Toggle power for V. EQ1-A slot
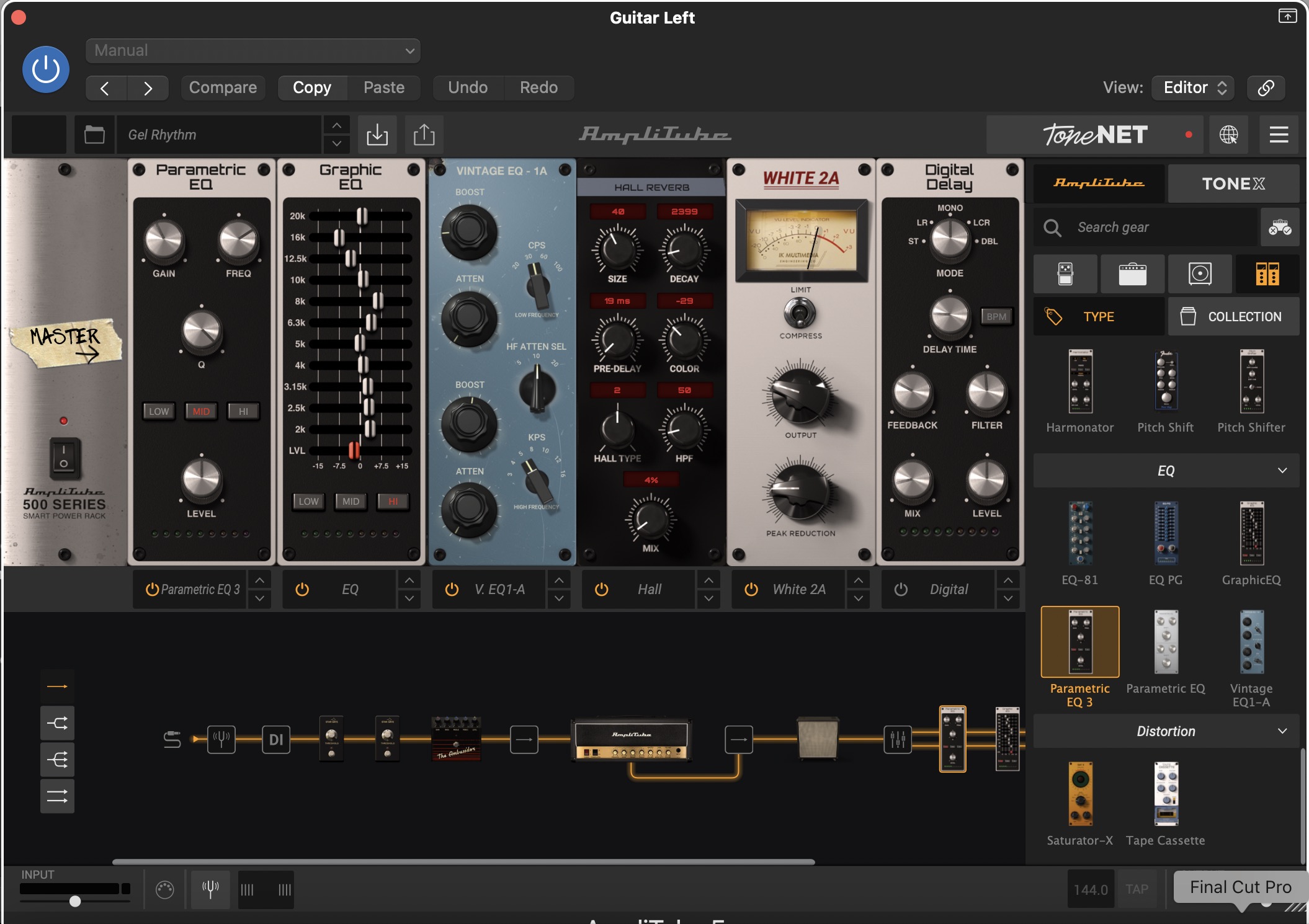The height and width of the screenshot is (924, 1309). (x=452, y=589)
